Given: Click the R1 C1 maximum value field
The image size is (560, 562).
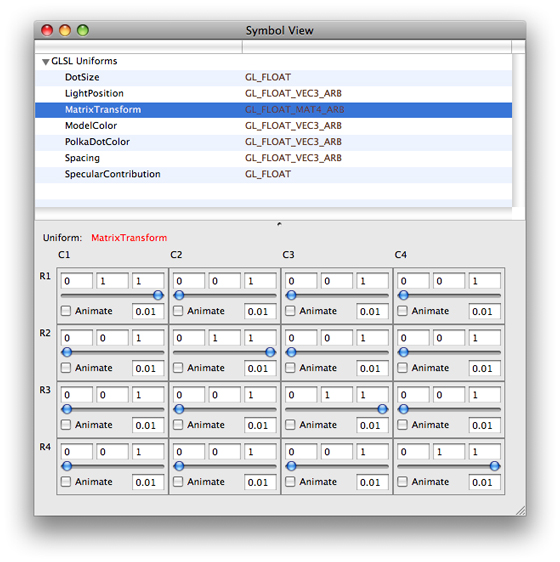Looking at the screenshot, I should tap(148, 281).
